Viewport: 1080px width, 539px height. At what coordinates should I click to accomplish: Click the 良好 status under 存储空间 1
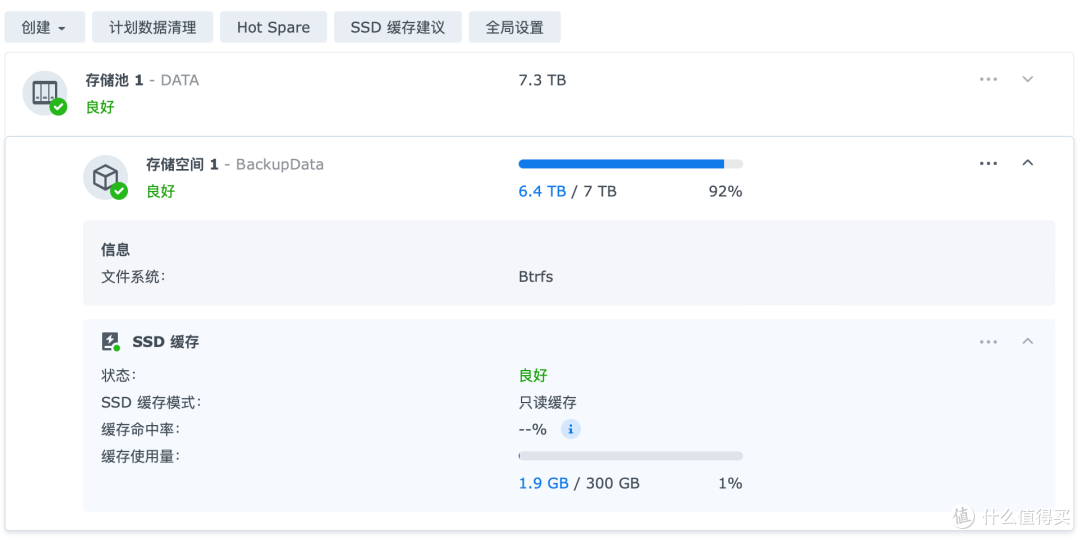tap(160, 191)
